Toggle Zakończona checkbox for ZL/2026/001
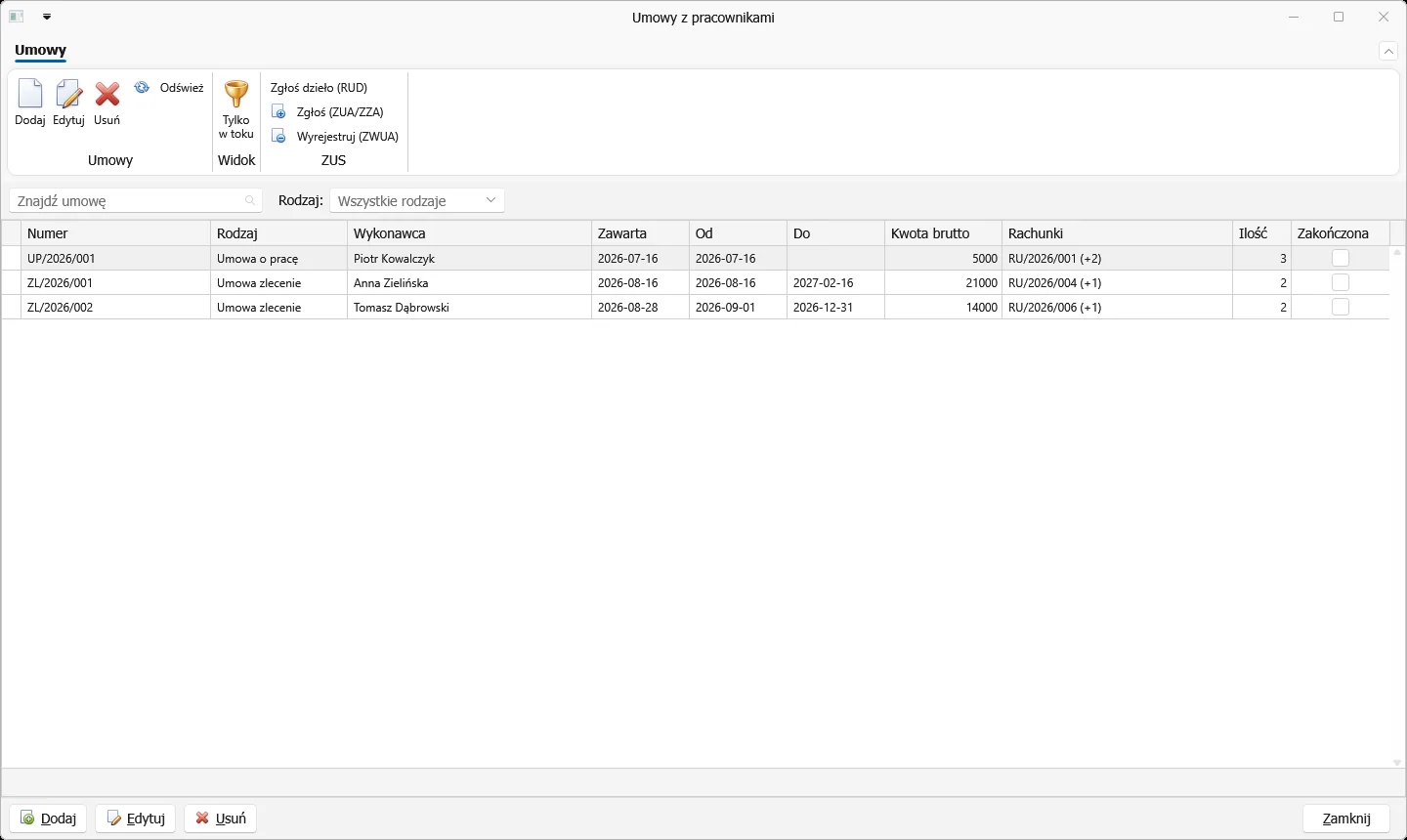1407x840 pixels. coord(1341,283)
